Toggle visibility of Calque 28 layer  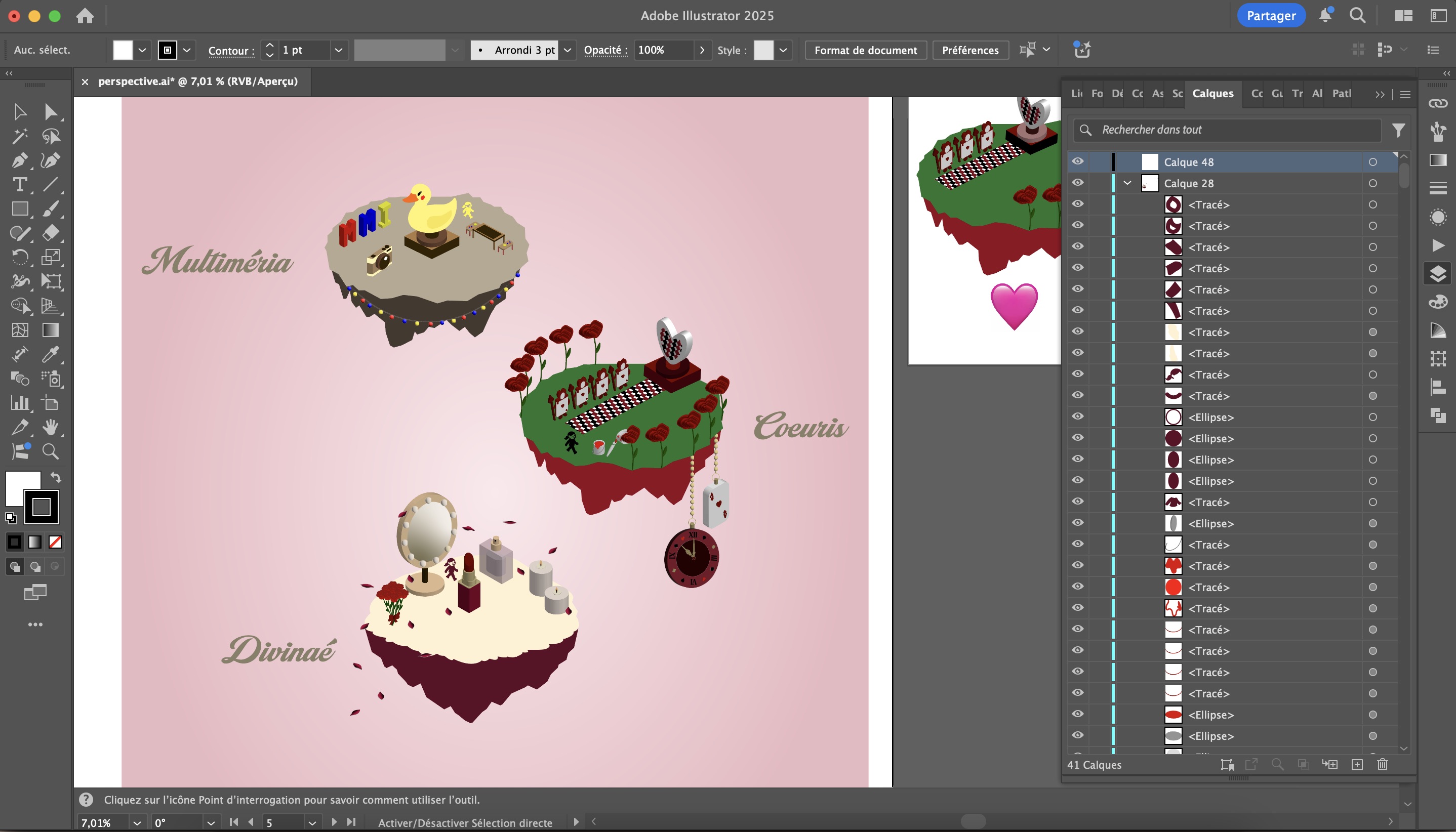pos(1077,183)
